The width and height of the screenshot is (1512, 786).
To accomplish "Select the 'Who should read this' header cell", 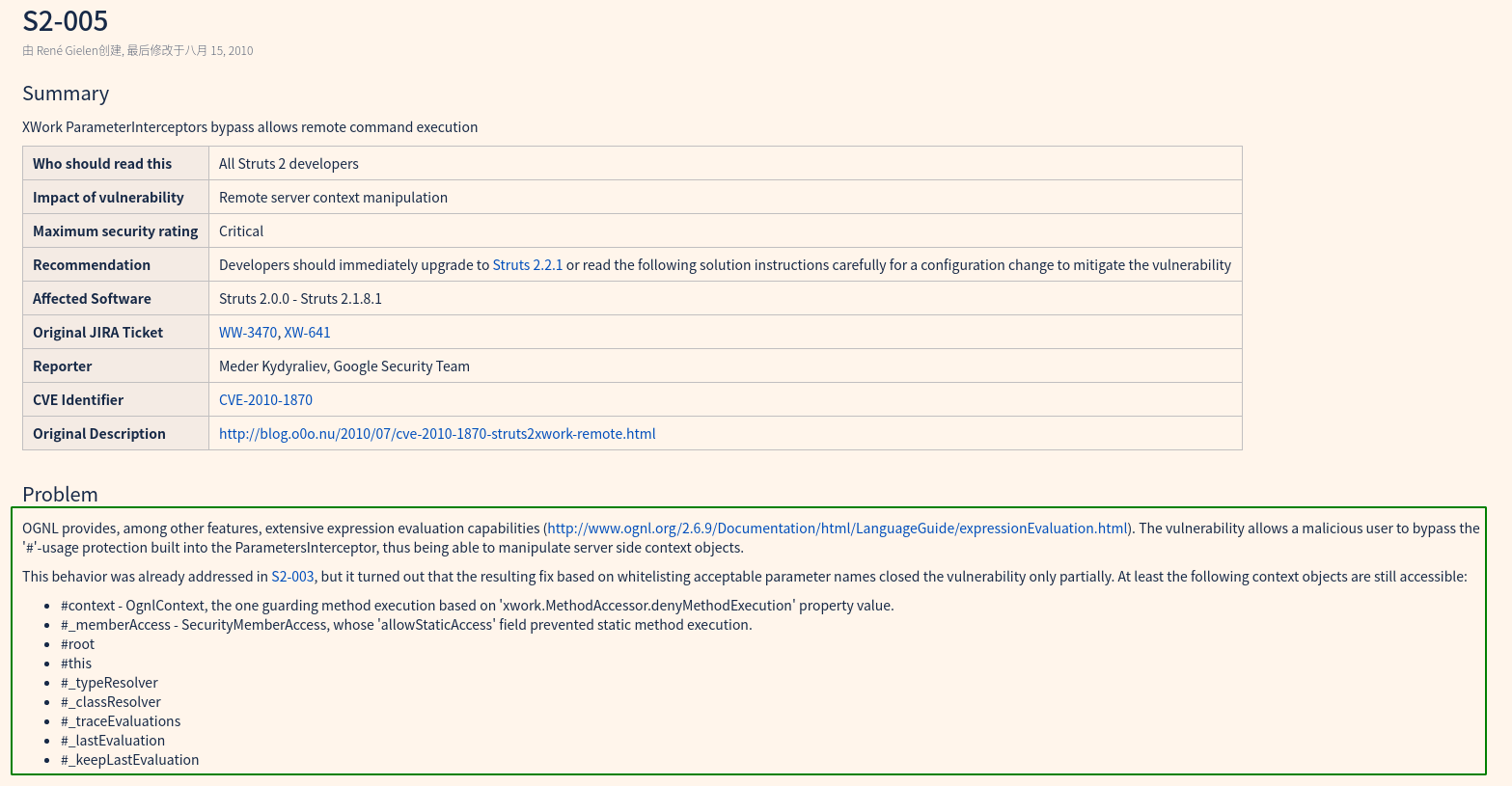I will 102,164.
